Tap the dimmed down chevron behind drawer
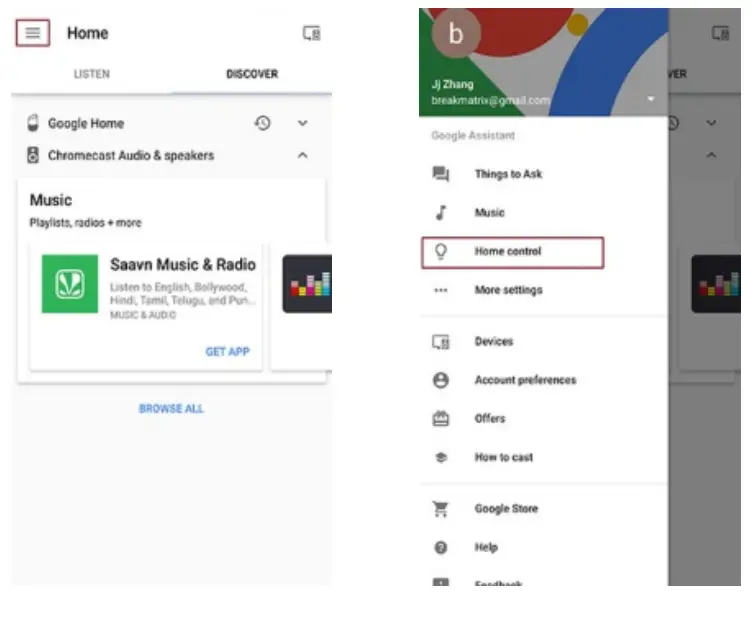Image resolution: width=751 pixels, height=620 pixels. click(x=711, y=123)
